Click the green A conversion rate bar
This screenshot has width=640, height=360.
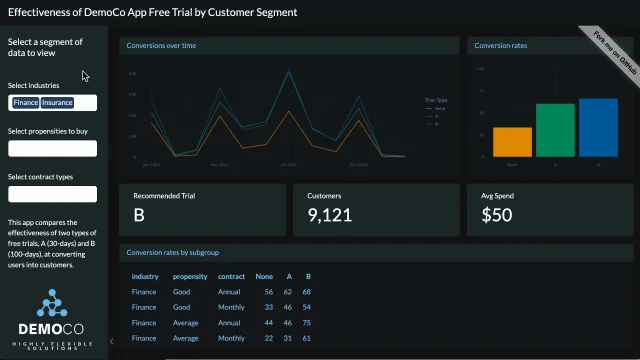(555, 130)
